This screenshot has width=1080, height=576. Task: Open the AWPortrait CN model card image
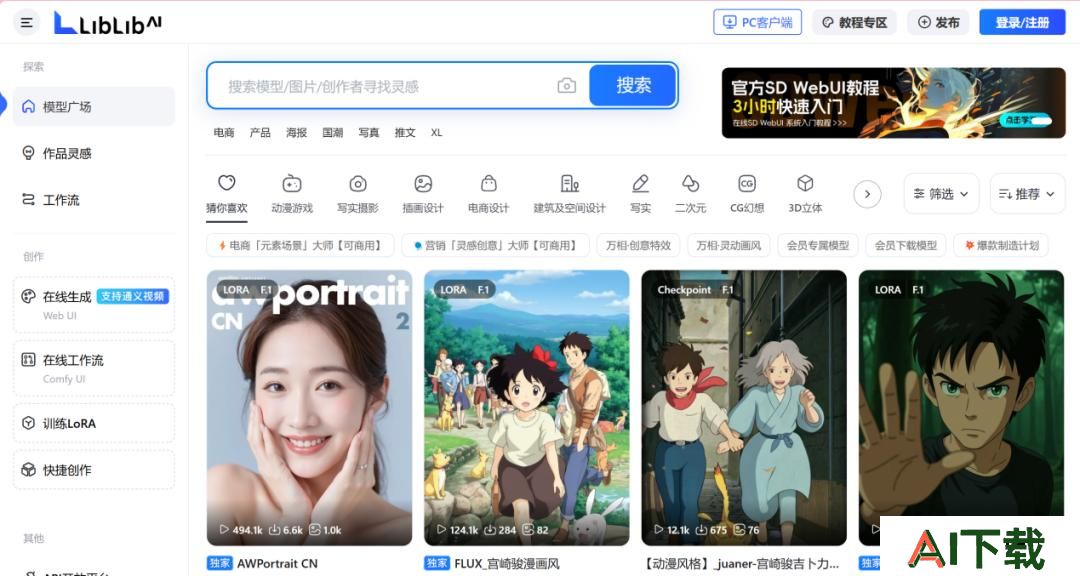[x=309, y=408]
